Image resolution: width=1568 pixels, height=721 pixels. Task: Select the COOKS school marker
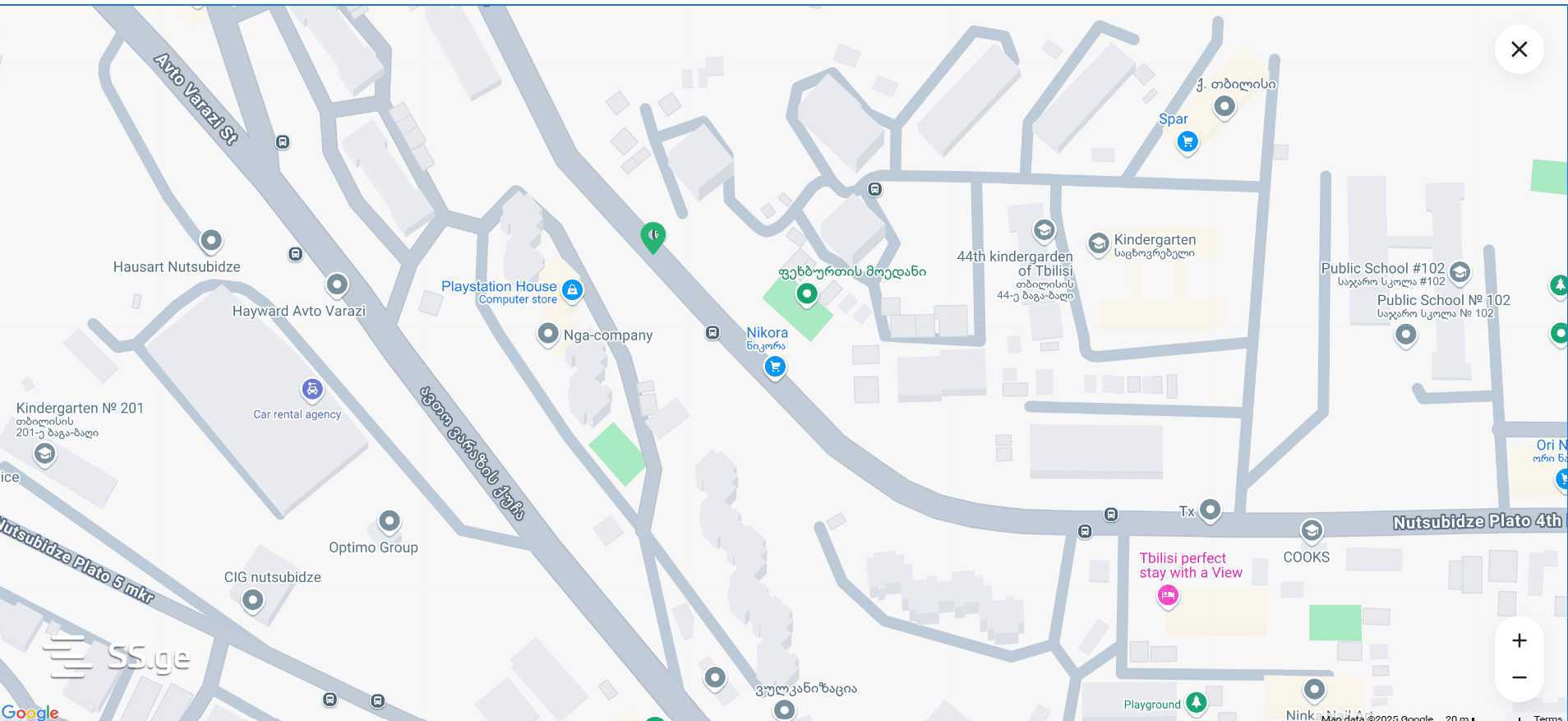pyautogui.click(x=1312, y=531)
